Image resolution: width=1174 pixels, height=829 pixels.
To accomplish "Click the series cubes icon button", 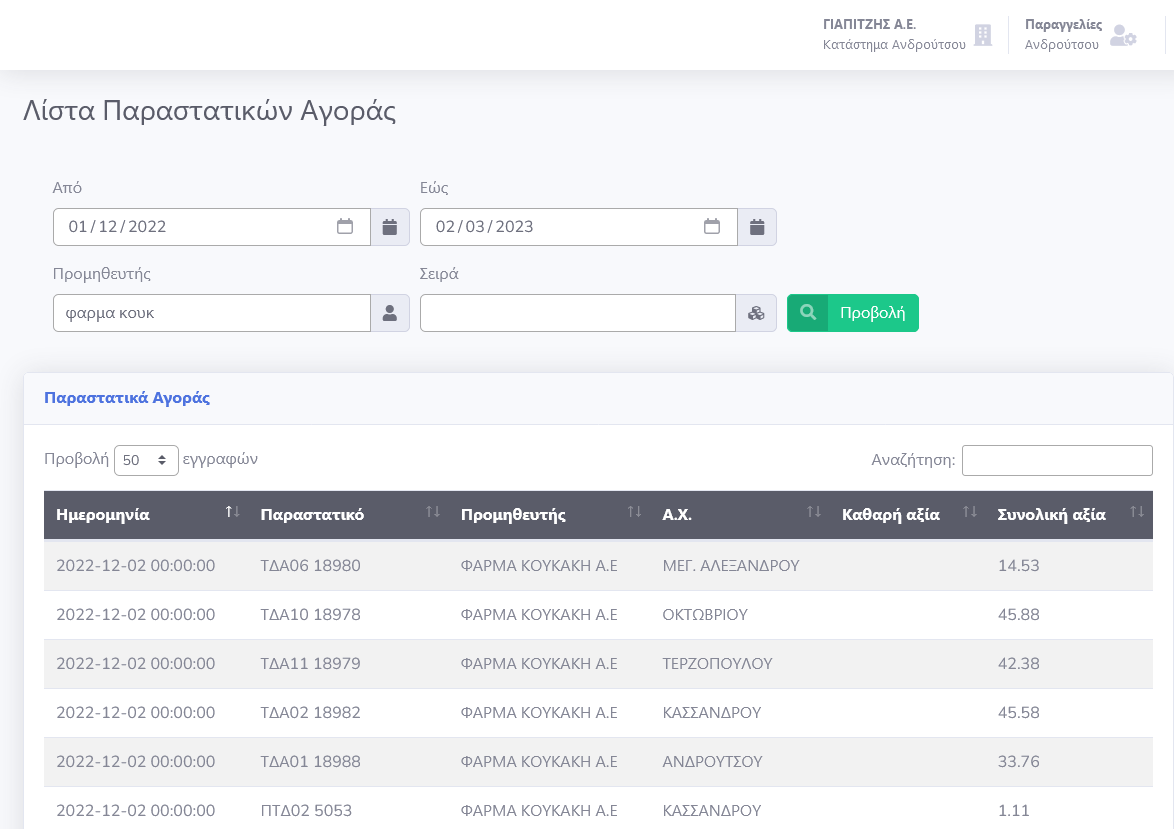I will click(756, 313).
